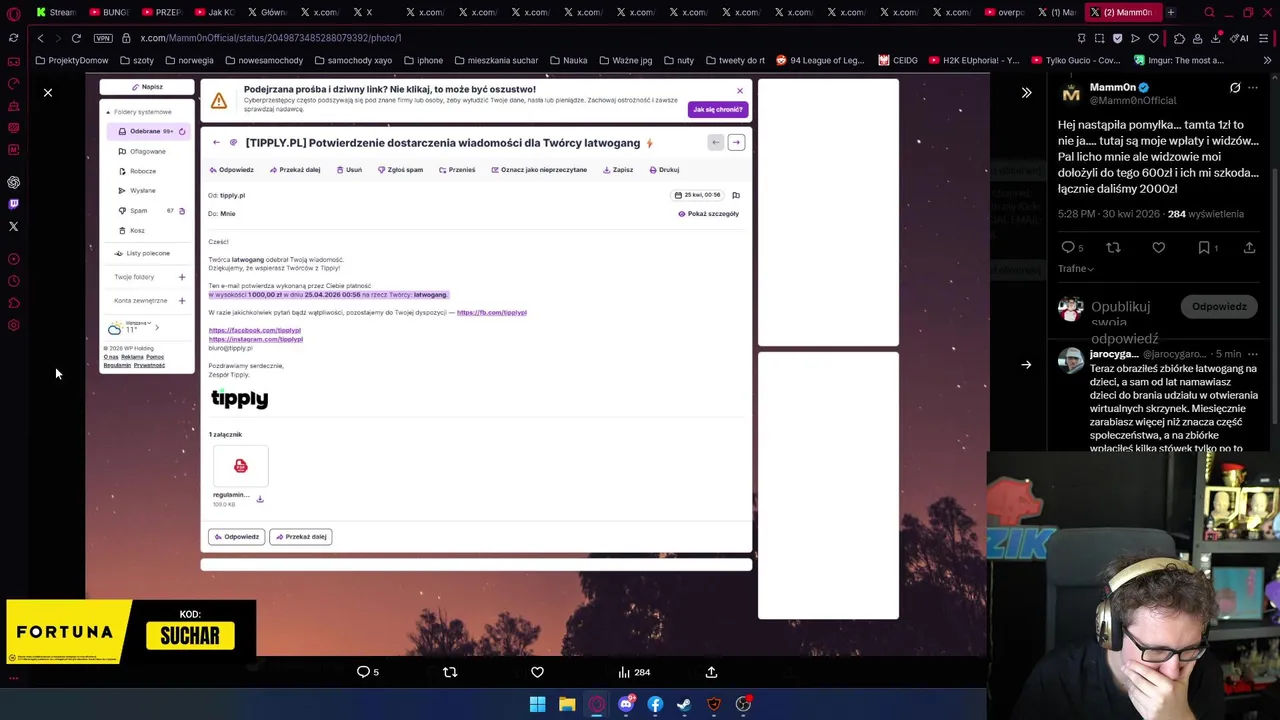Collapse the tweet sidebar with double-chevron
This screenshot has height=720, width=1280.
1026,92
